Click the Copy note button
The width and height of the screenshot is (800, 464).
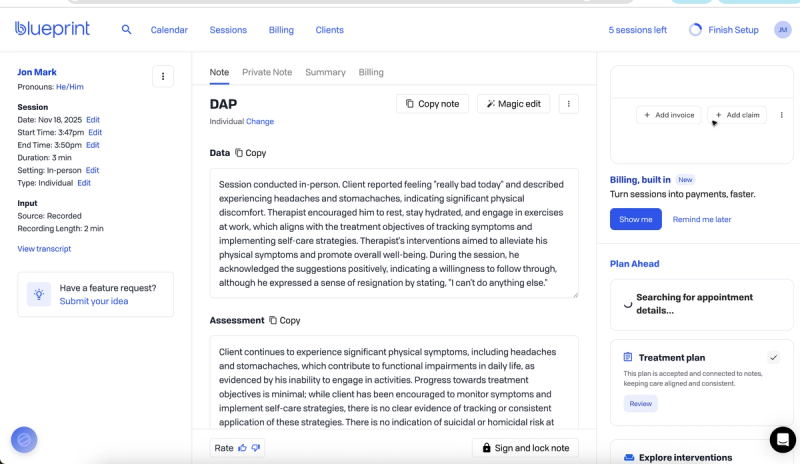(x=432, y=104)
